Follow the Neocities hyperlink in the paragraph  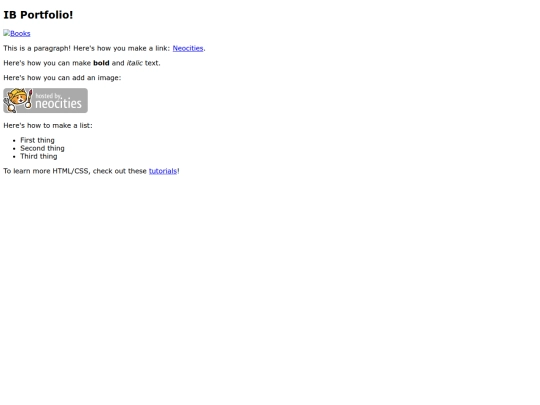(188, 48)
